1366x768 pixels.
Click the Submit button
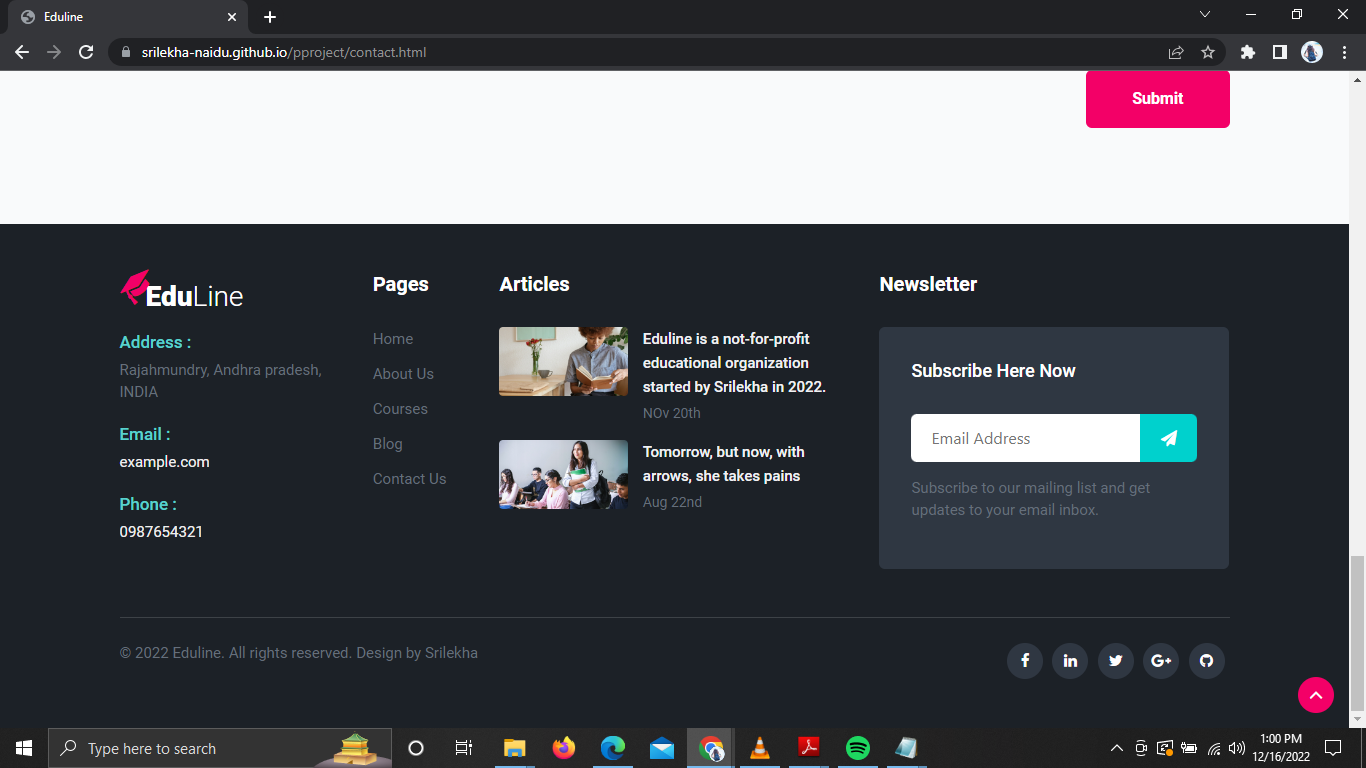(x=1157, y=99)
